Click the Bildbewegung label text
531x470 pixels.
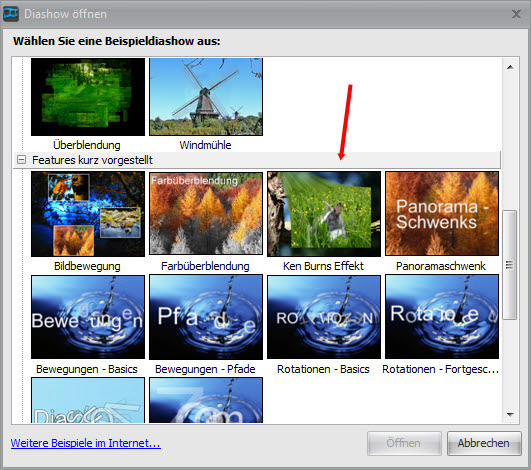pos(87,266)
